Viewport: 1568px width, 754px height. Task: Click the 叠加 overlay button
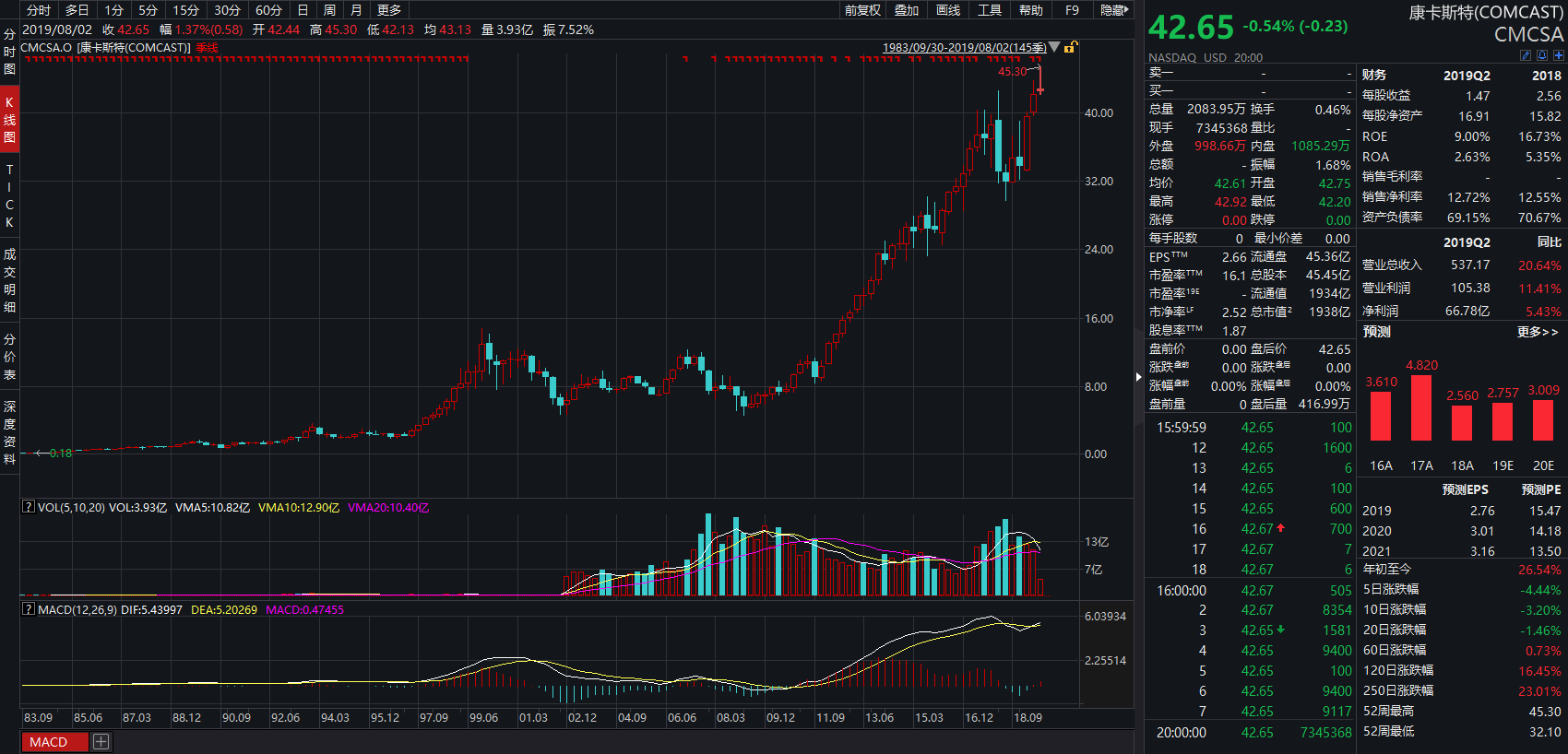pyautogui.click(x=907, y=10)
